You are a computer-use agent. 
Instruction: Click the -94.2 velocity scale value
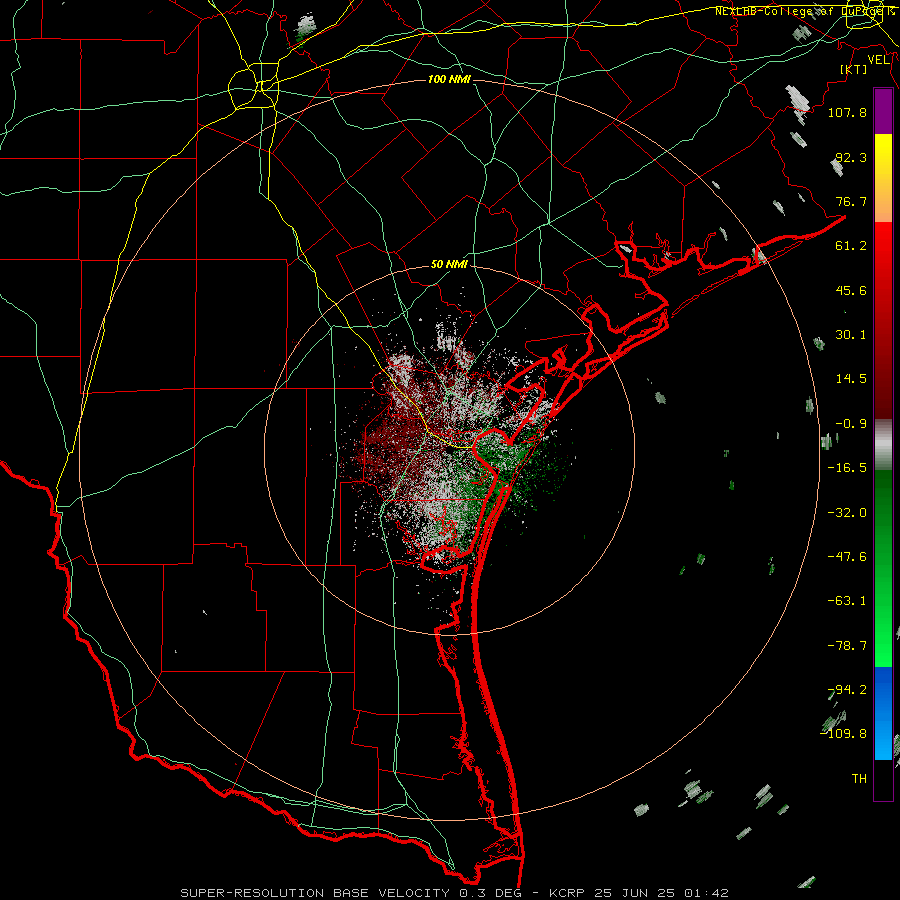847,690
